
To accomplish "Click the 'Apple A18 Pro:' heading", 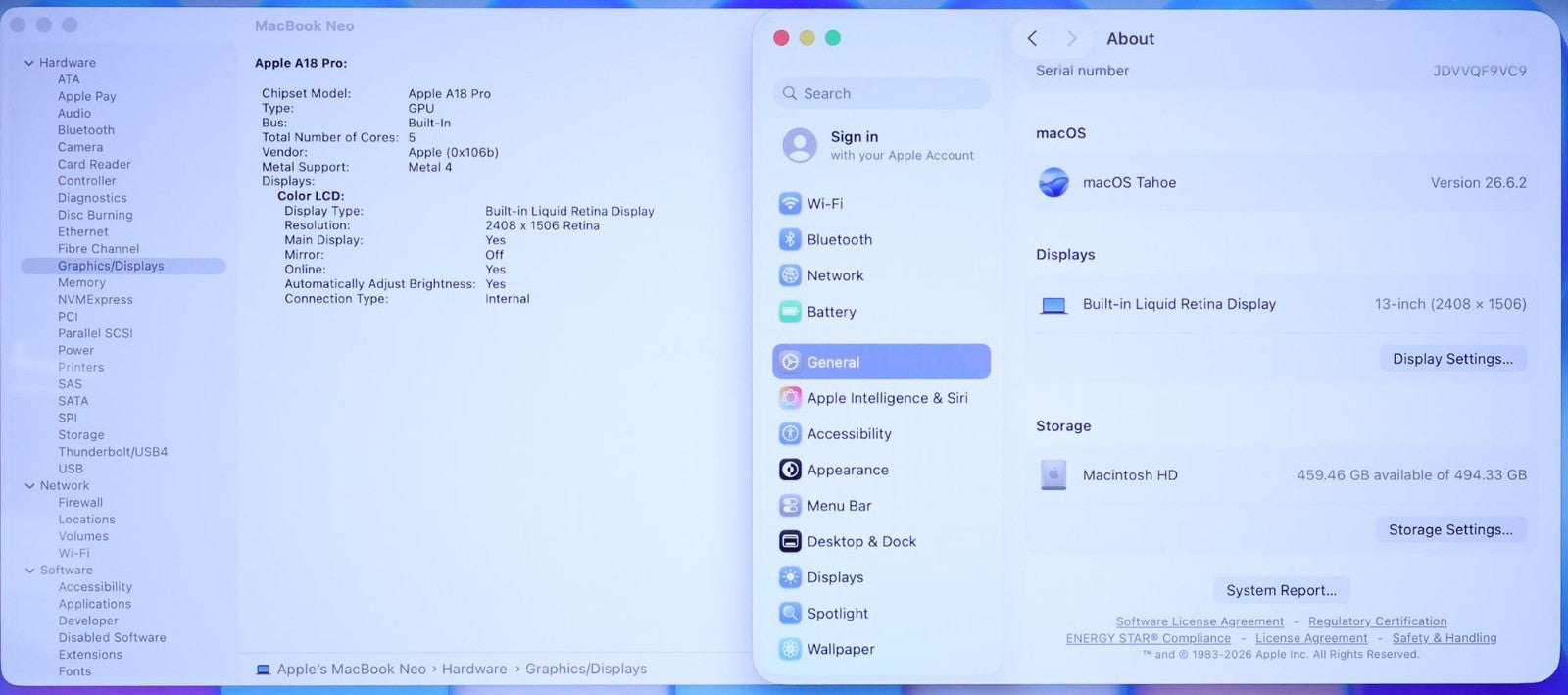I will 301,63.
